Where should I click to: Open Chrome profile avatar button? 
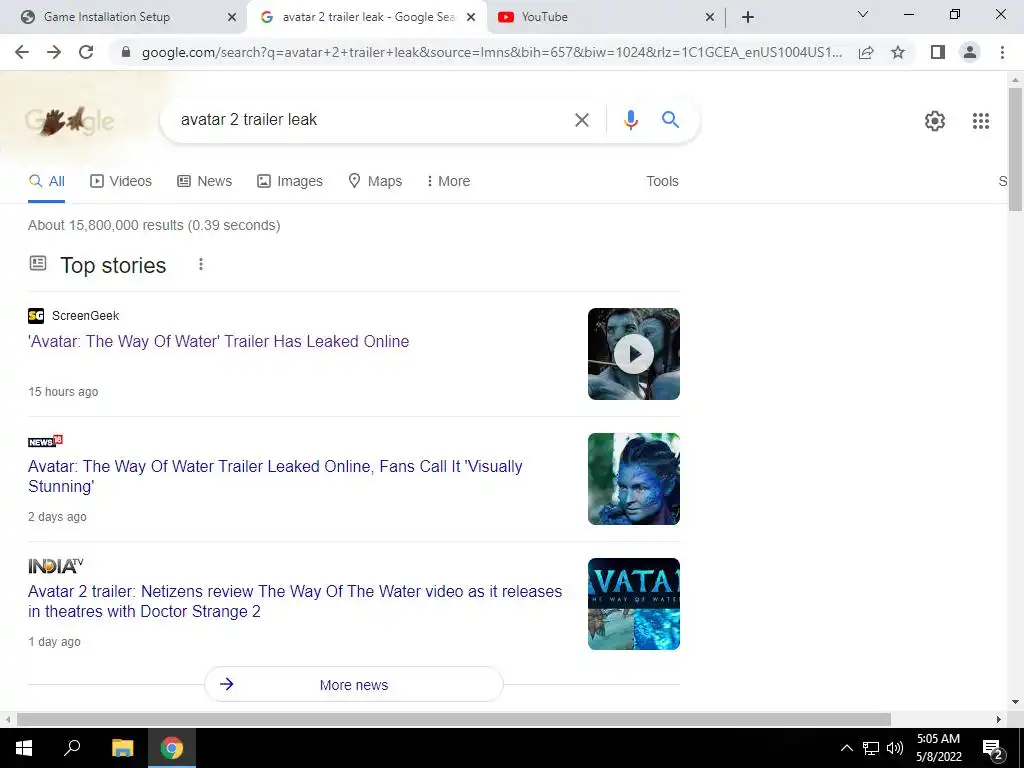[x=970, y=52]
